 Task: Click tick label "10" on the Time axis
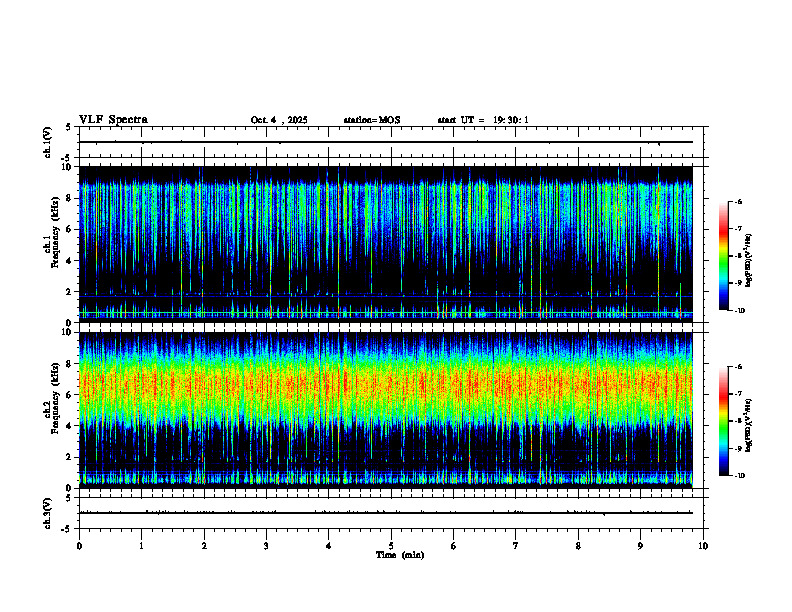[703, 546]
